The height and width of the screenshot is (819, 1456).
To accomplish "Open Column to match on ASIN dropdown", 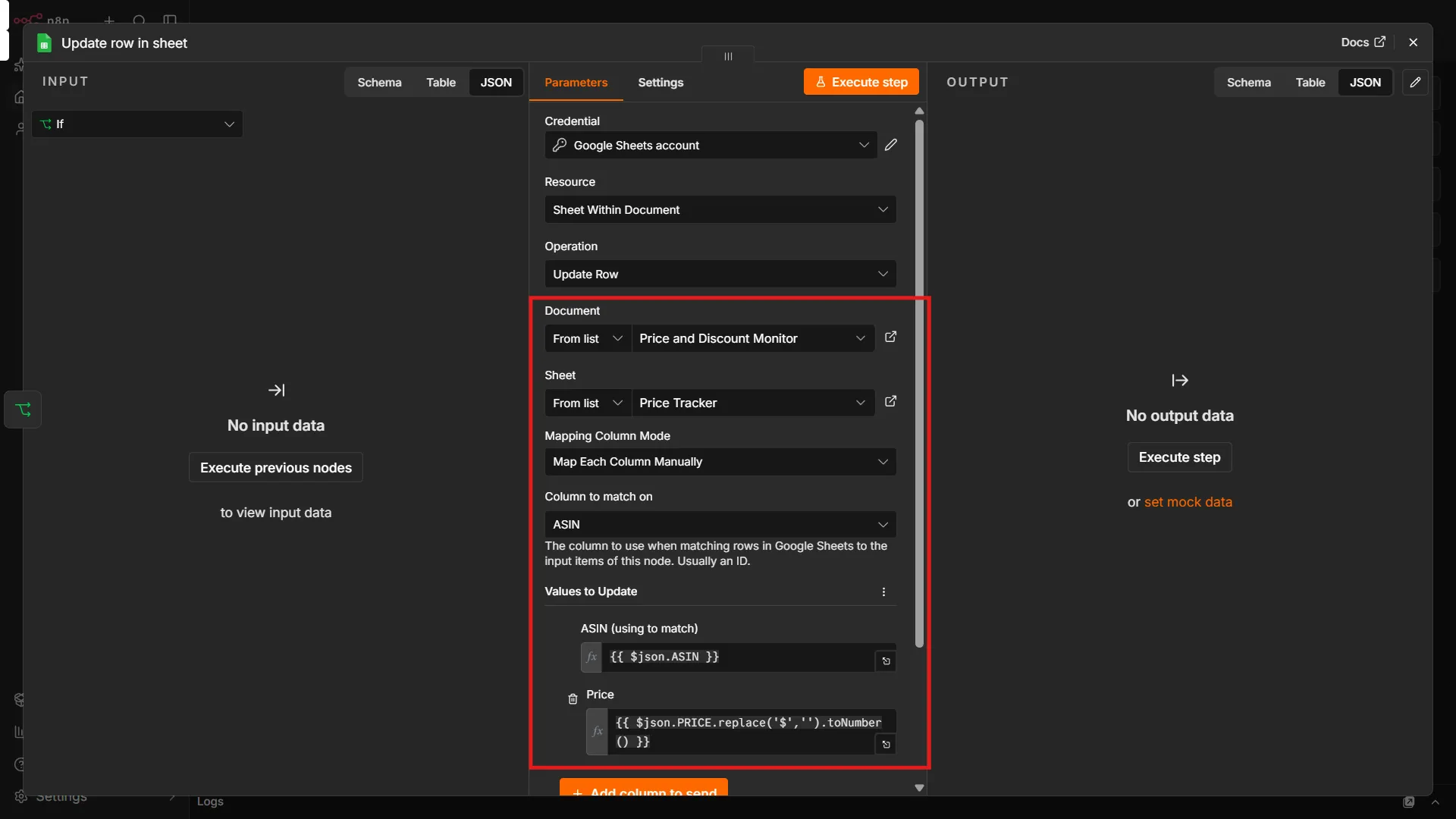I will pos(720,524).
